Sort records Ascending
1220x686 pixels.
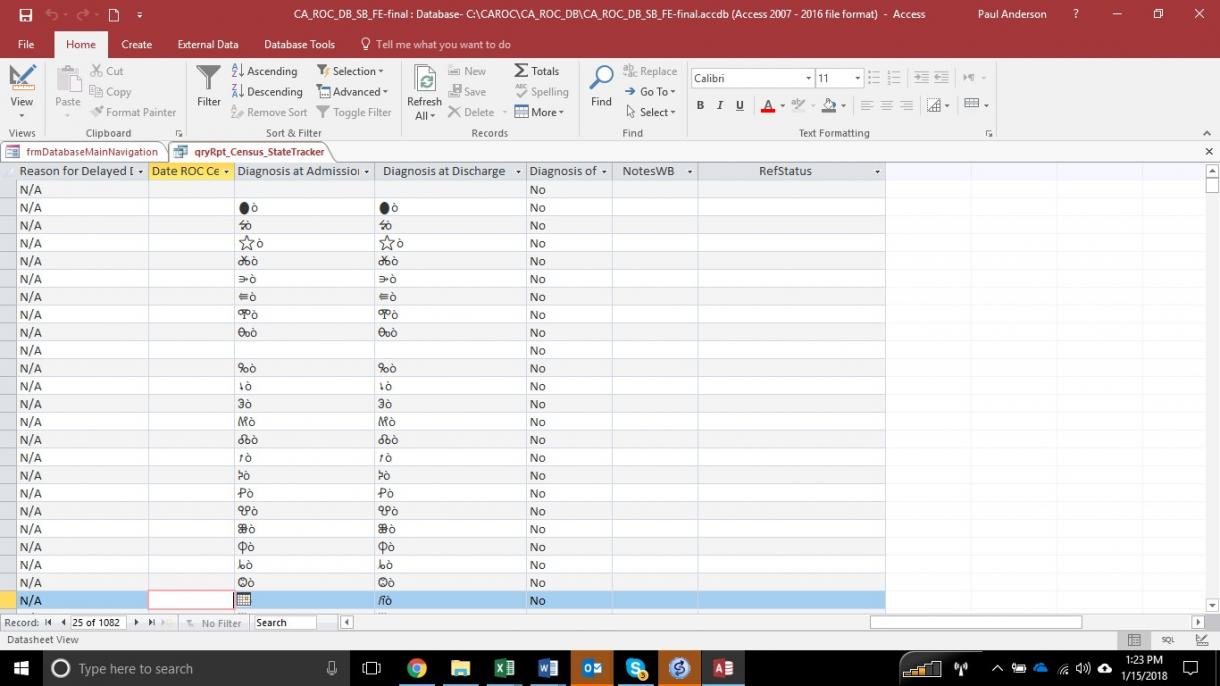(264, 71)
